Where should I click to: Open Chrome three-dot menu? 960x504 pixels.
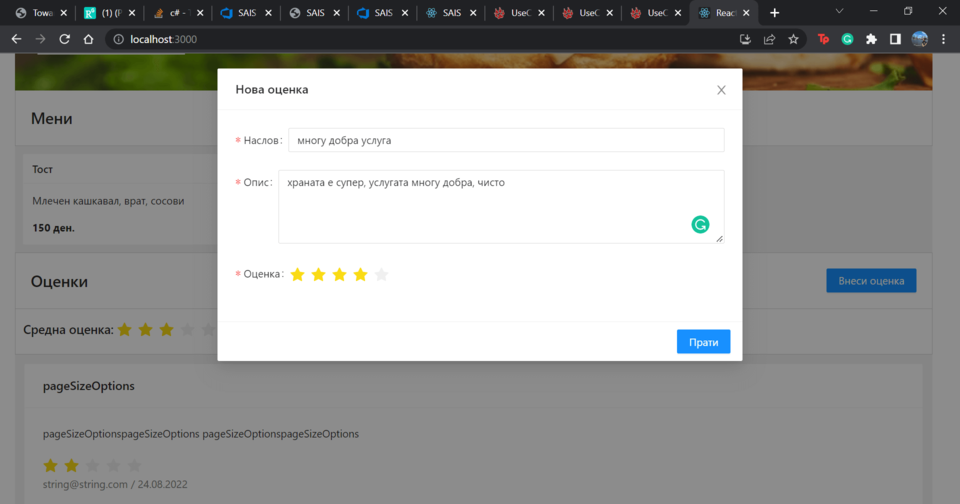point(943,39)
